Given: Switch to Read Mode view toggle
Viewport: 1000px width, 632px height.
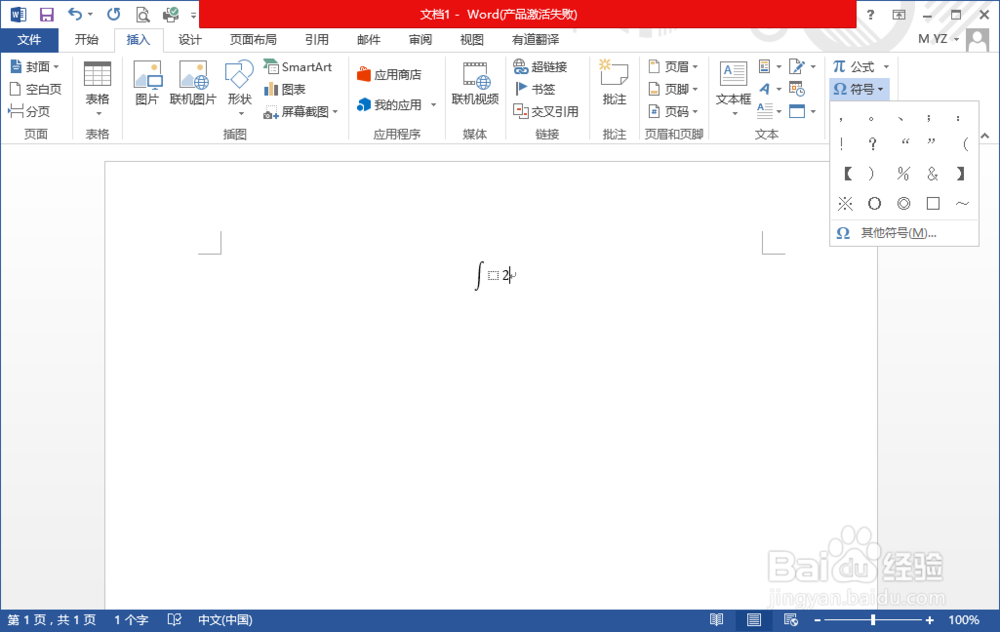Looking at the screenshot, I should (x=717, y=620).
